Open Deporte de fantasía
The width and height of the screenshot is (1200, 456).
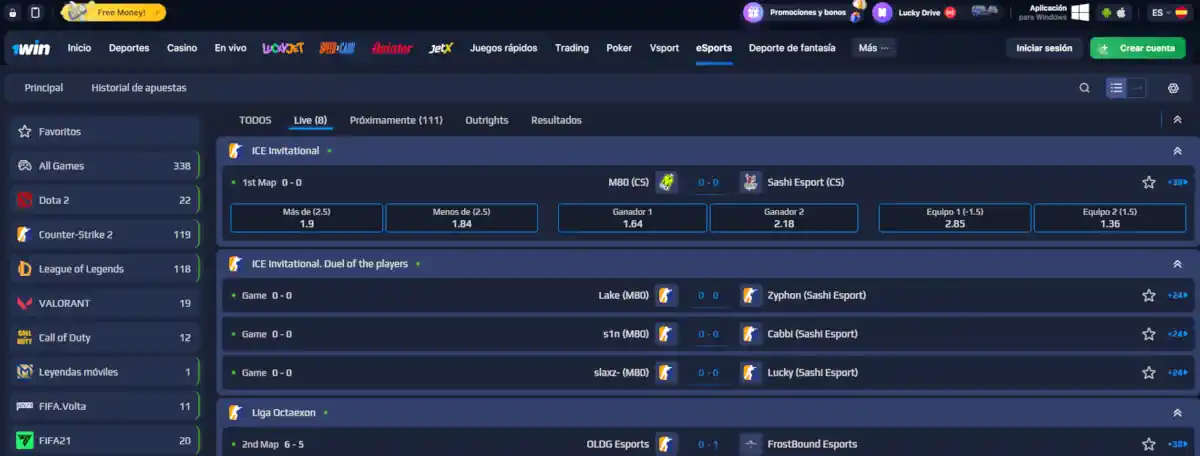(x=792, y=48)
